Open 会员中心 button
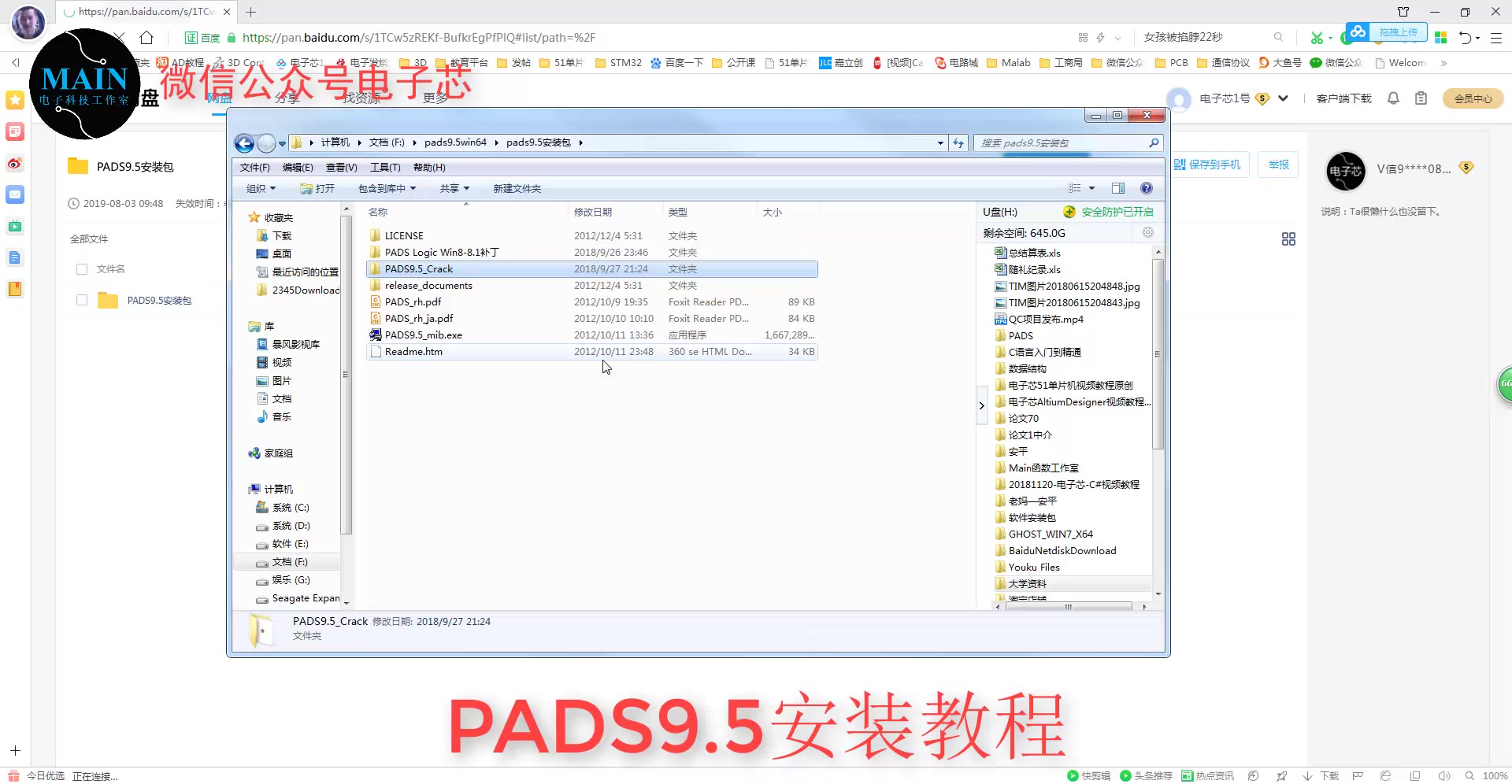The image size is (1512, 784). [x=1473, y=98]
